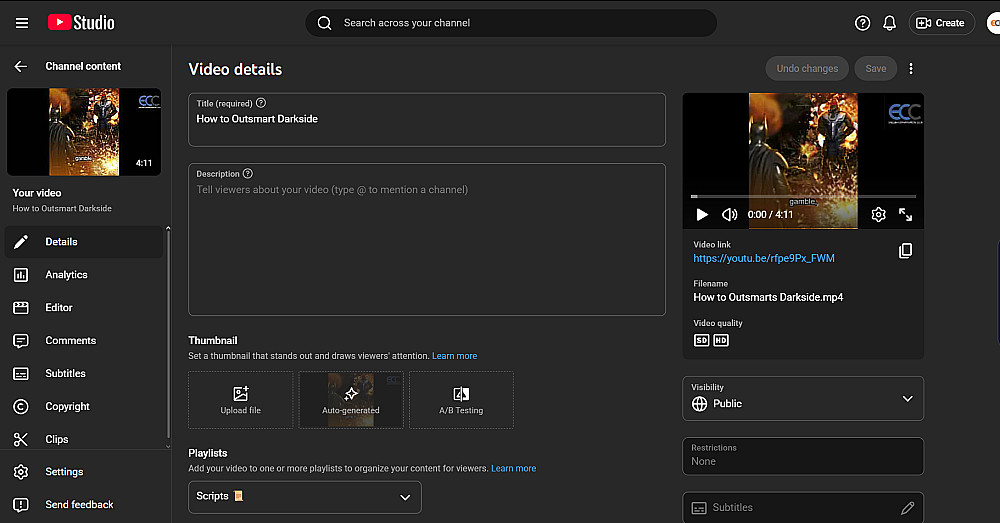Go to the Comments section
Screen dimensions: 1000x523
(70, 341)
